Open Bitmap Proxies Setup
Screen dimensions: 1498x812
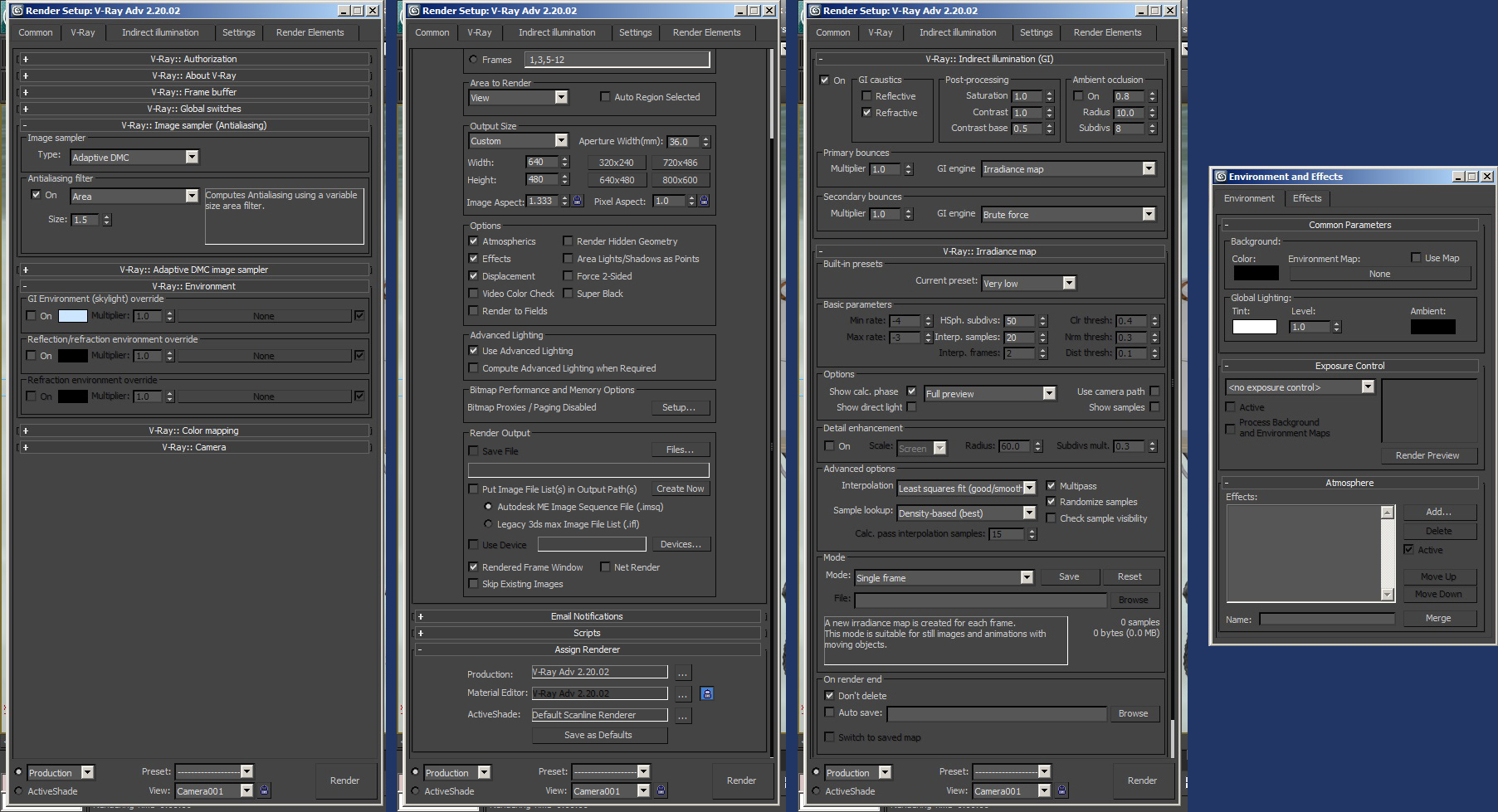(x=679, y=407)
